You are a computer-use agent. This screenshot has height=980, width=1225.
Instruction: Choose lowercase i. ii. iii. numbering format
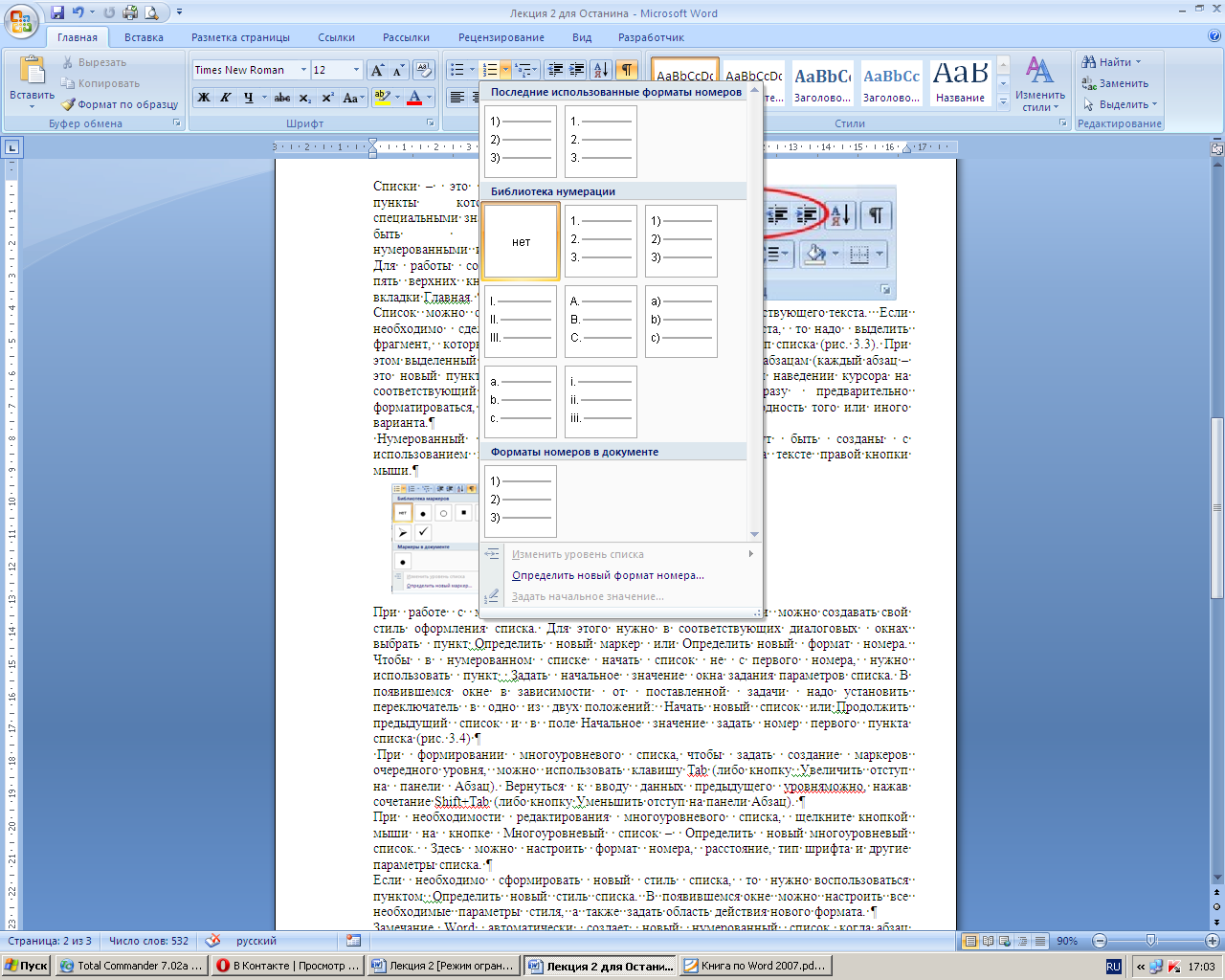(x=601, y=402)
